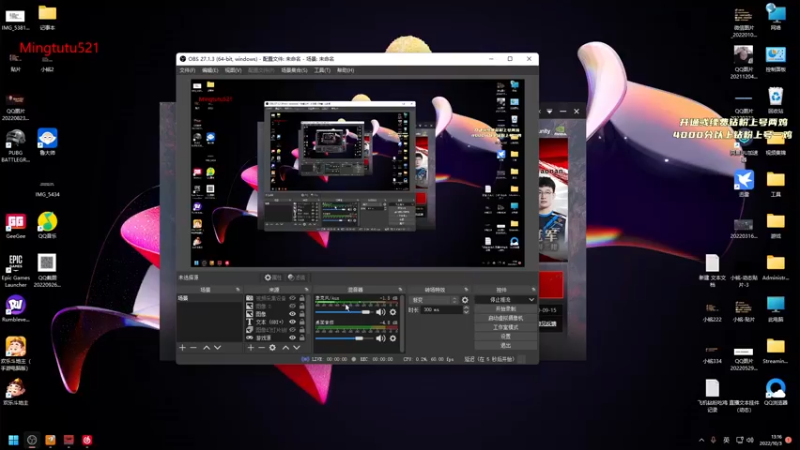
Task: Select the 场景 entry in the scenes list
Action: click(x=209, y=298)
